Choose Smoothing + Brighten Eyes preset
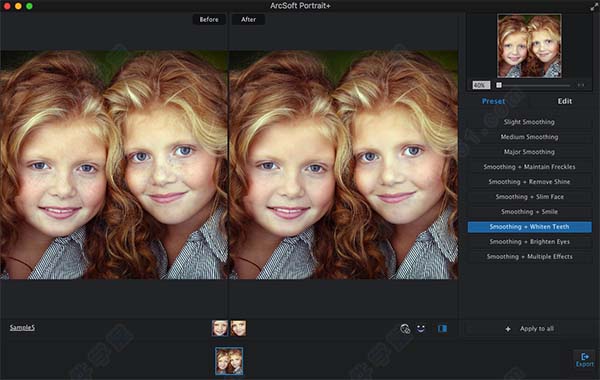This screenshot has width=600, height=380. 529,241
